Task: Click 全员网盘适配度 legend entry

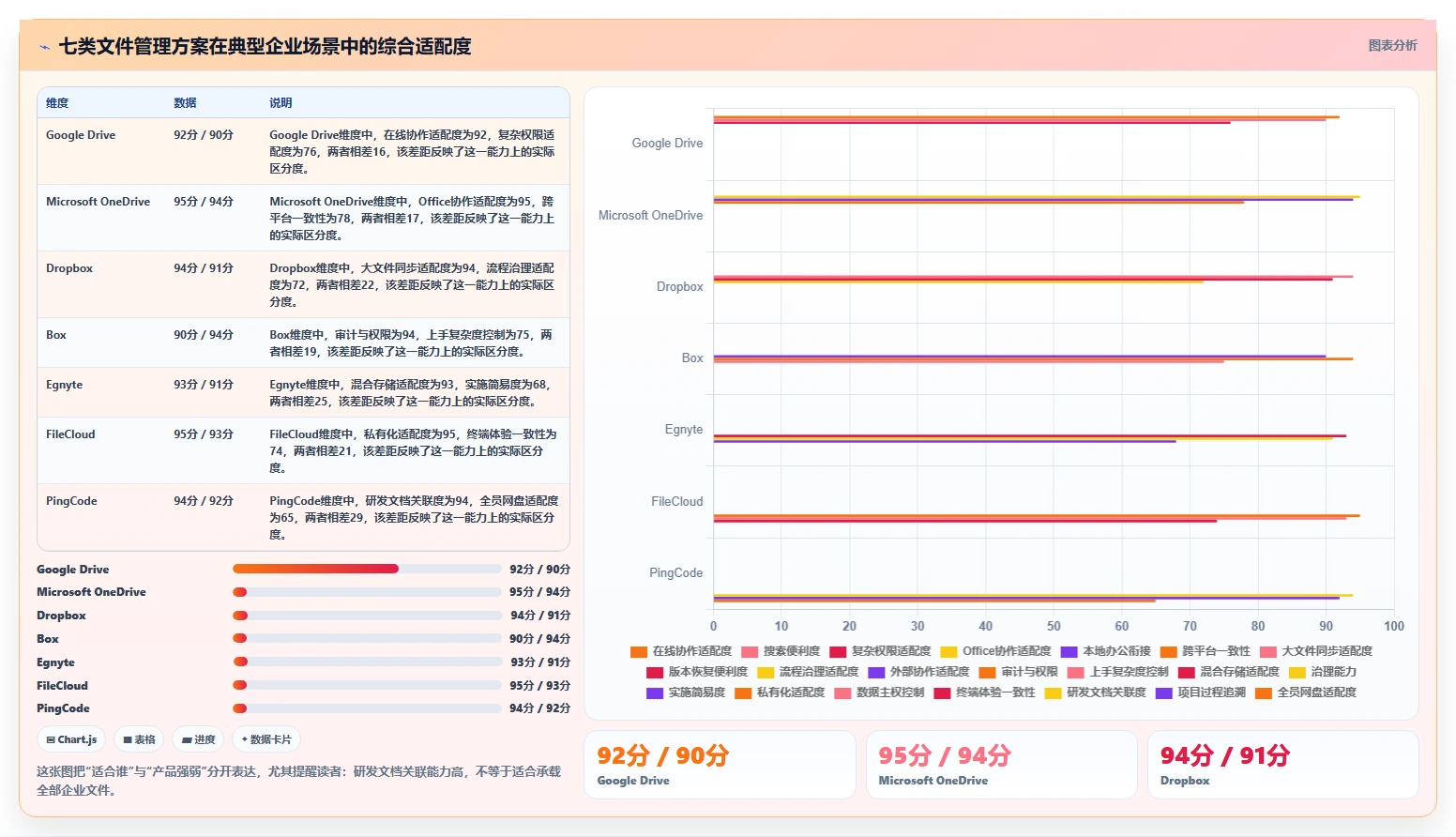Action: point(1306,692)
